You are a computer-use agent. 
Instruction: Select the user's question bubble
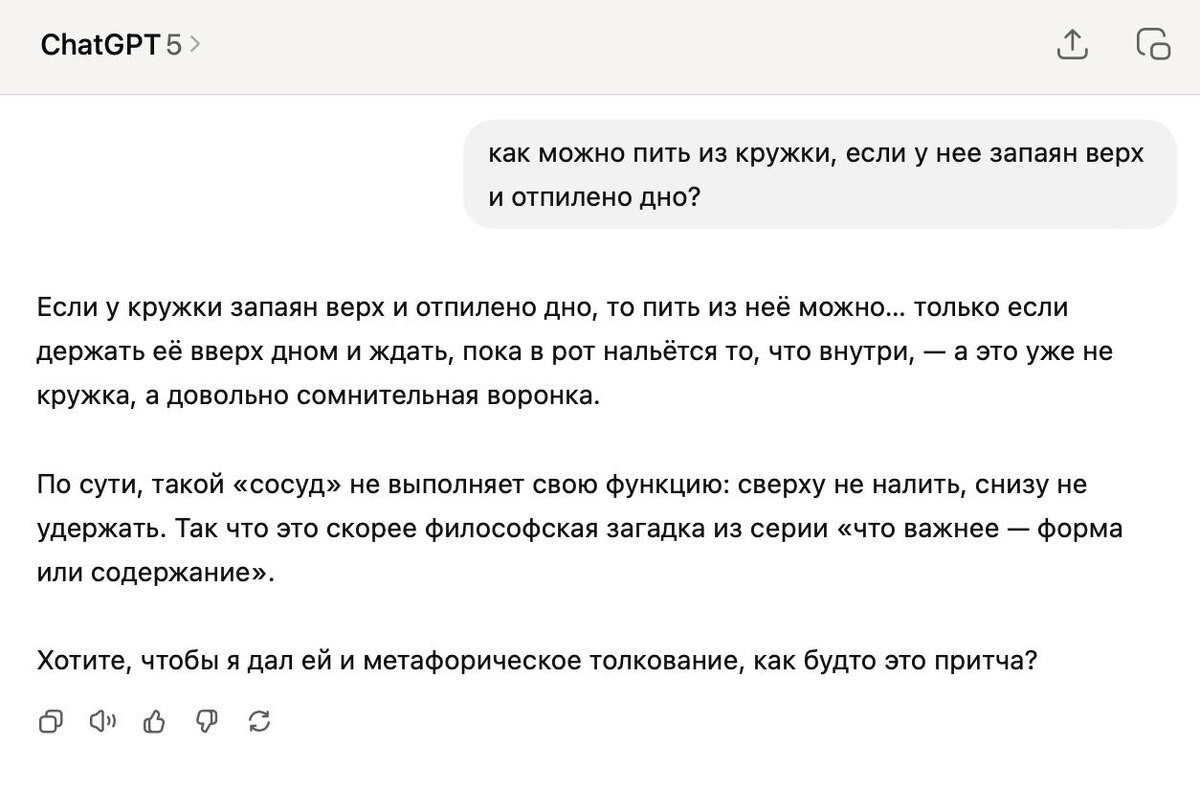click(815, 175)
